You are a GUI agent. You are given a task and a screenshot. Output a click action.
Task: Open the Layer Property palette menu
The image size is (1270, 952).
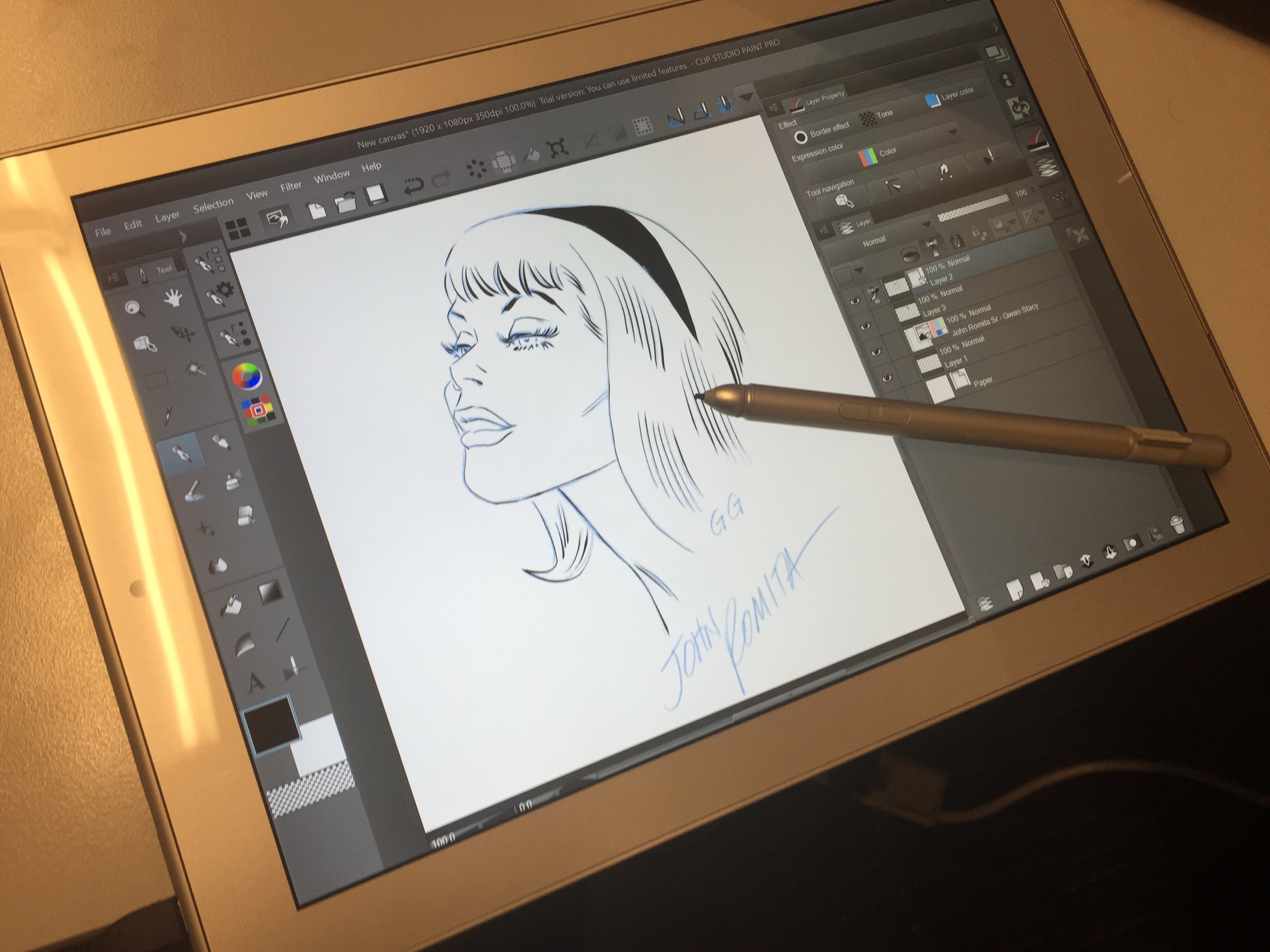coord(773,106)
